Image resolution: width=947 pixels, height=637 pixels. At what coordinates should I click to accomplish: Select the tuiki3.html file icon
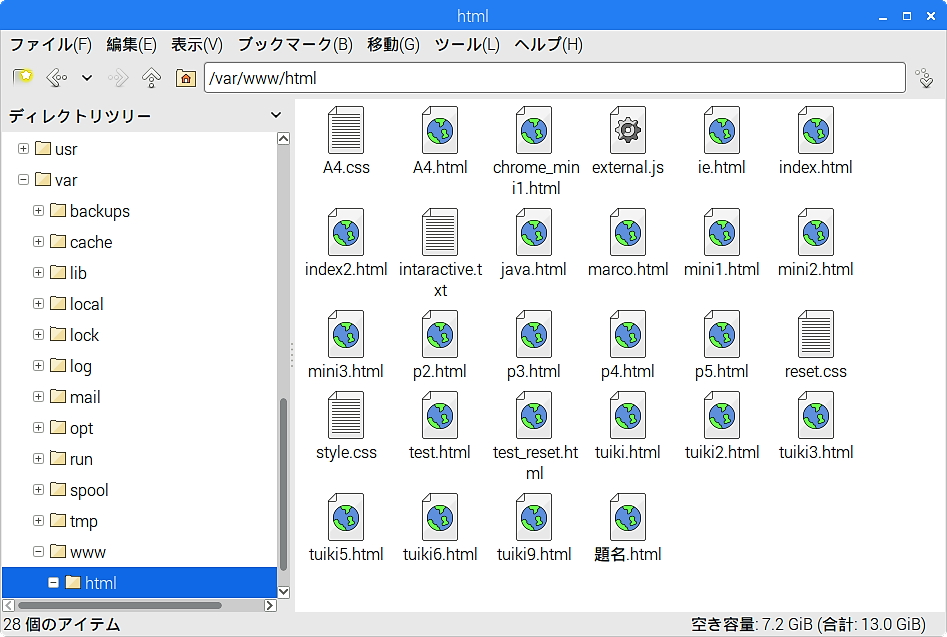815,415
